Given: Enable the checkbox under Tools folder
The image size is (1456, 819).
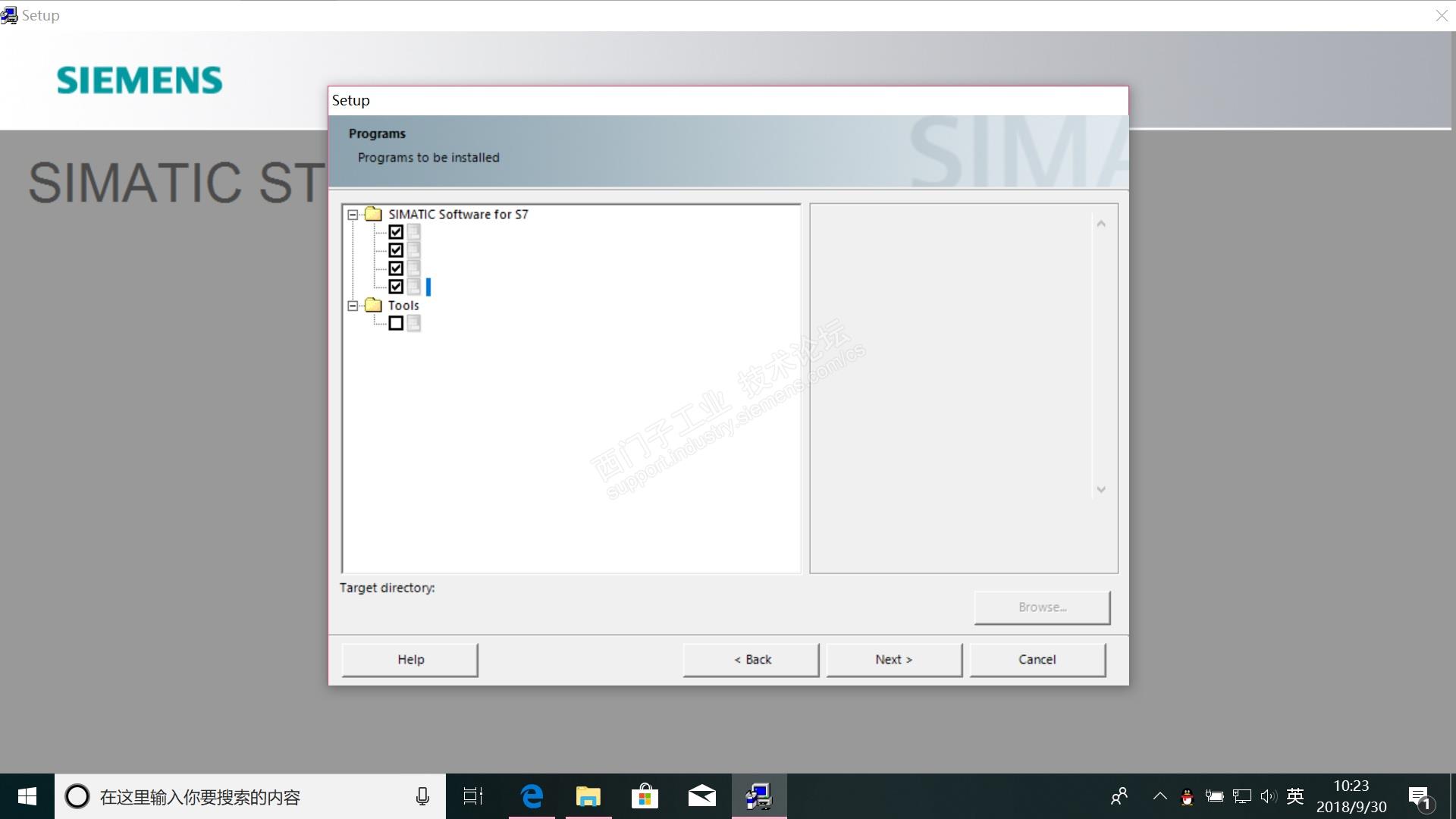Looking at the screenshot, I should click(x=396, y=323).
